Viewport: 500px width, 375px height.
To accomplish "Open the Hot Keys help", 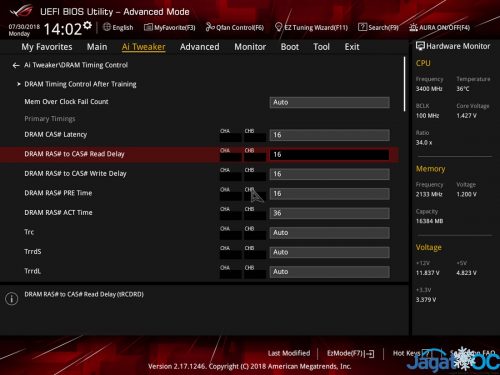I will (412, 353).
